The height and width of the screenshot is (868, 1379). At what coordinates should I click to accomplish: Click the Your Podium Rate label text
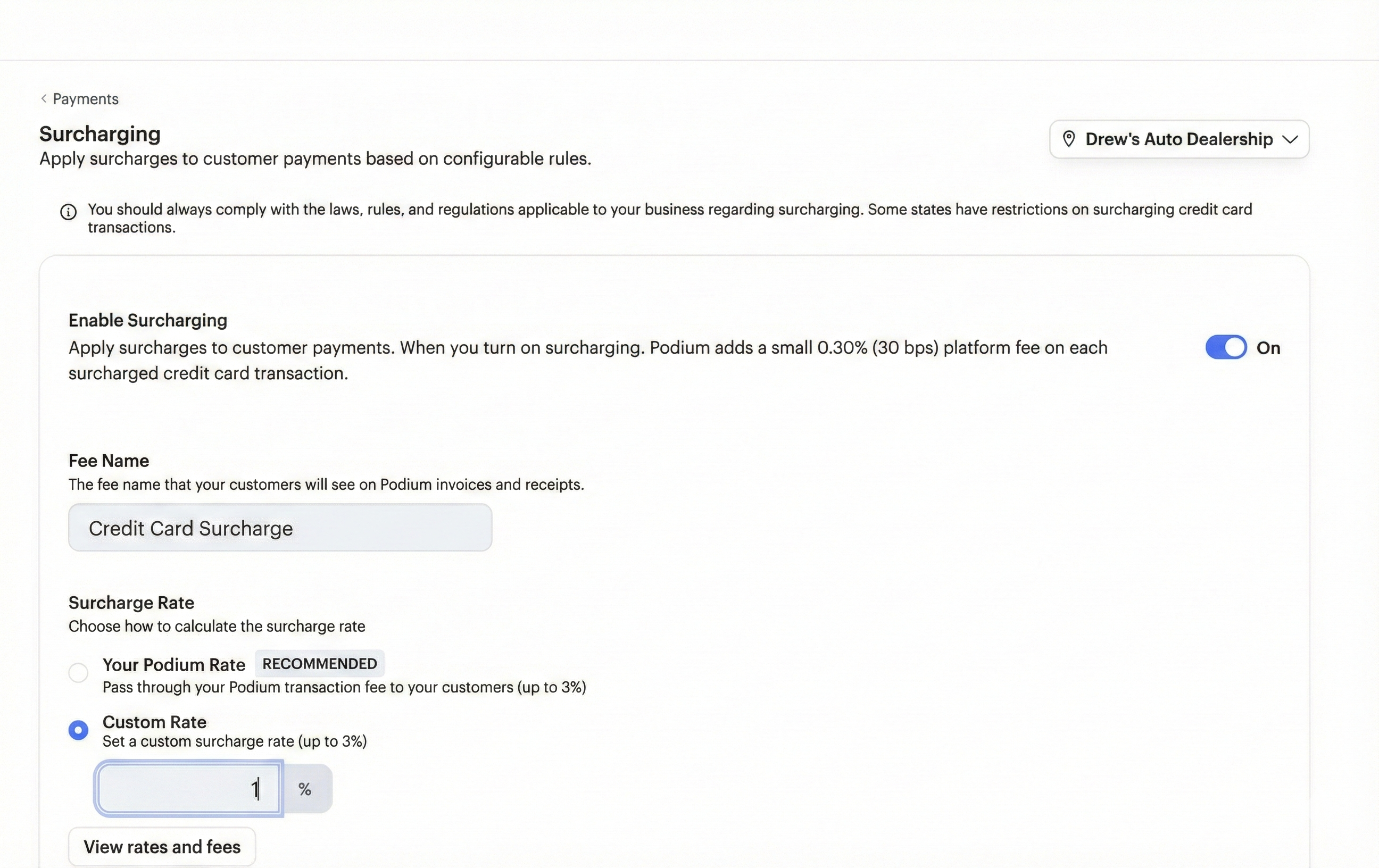coord(173,665)
